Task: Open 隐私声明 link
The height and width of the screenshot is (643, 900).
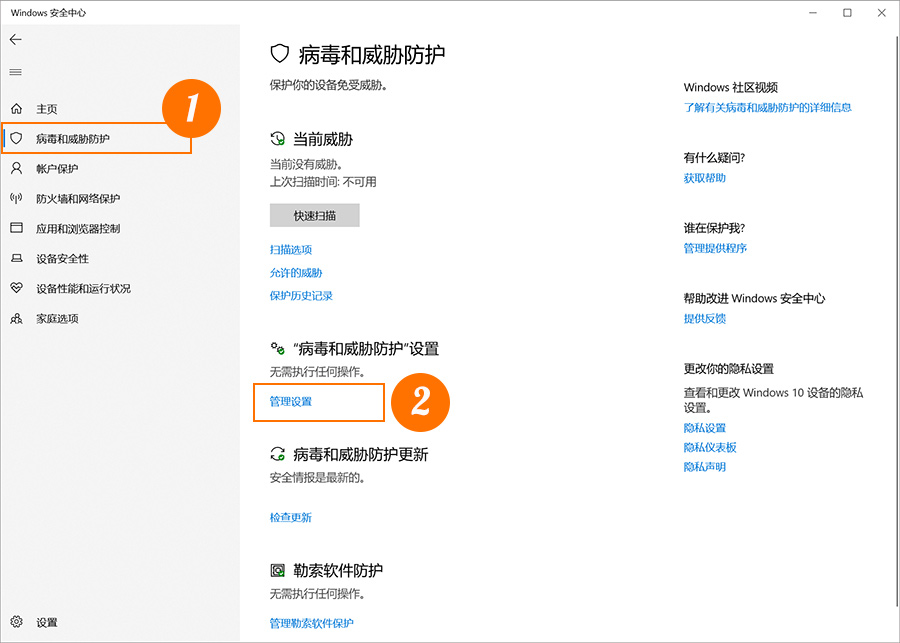Action: (x=705, y=467)
